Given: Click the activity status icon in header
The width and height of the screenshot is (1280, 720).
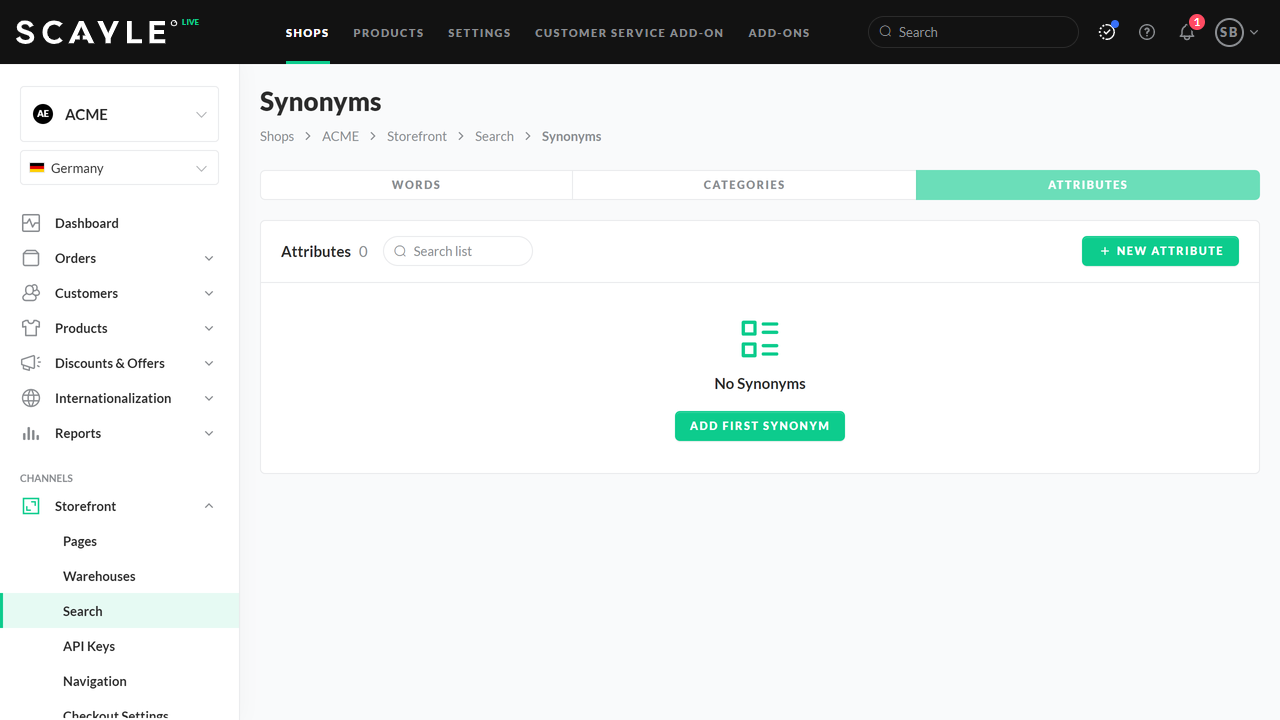Looking at the screenshot, I should click(1107, 32).
